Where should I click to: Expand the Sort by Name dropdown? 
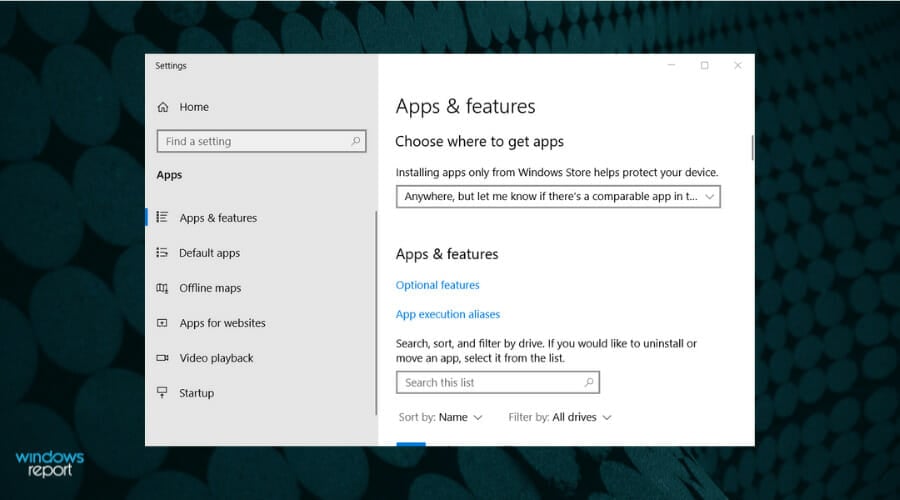[x=440, y=417]
